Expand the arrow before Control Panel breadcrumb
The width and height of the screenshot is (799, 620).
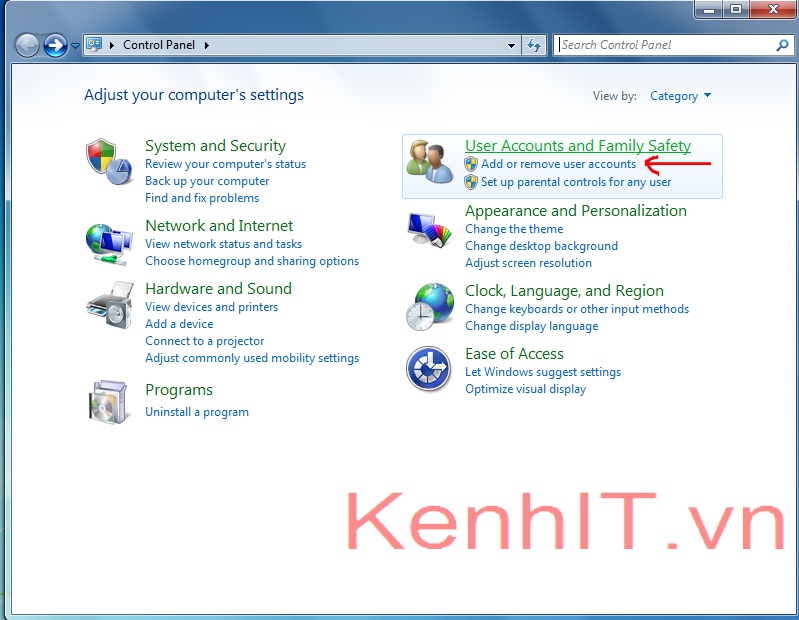(x=112, y=45)
